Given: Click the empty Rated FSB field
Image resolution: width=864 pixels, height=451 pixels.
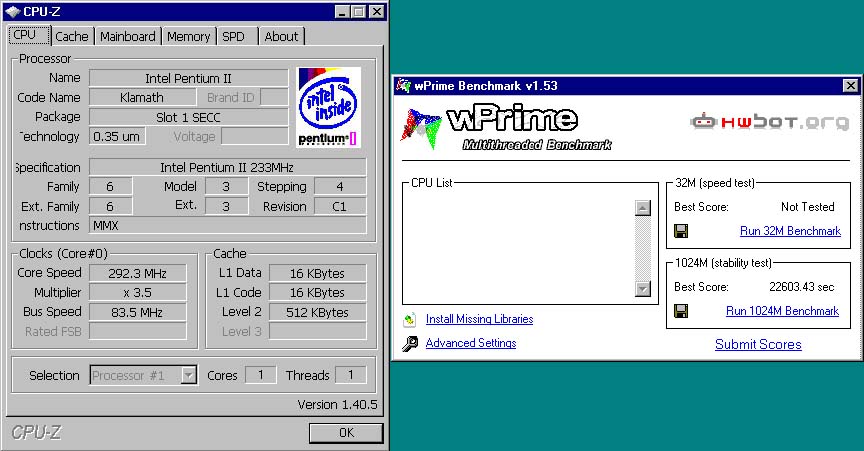Looking at the screenshot, I should (138, 332).
